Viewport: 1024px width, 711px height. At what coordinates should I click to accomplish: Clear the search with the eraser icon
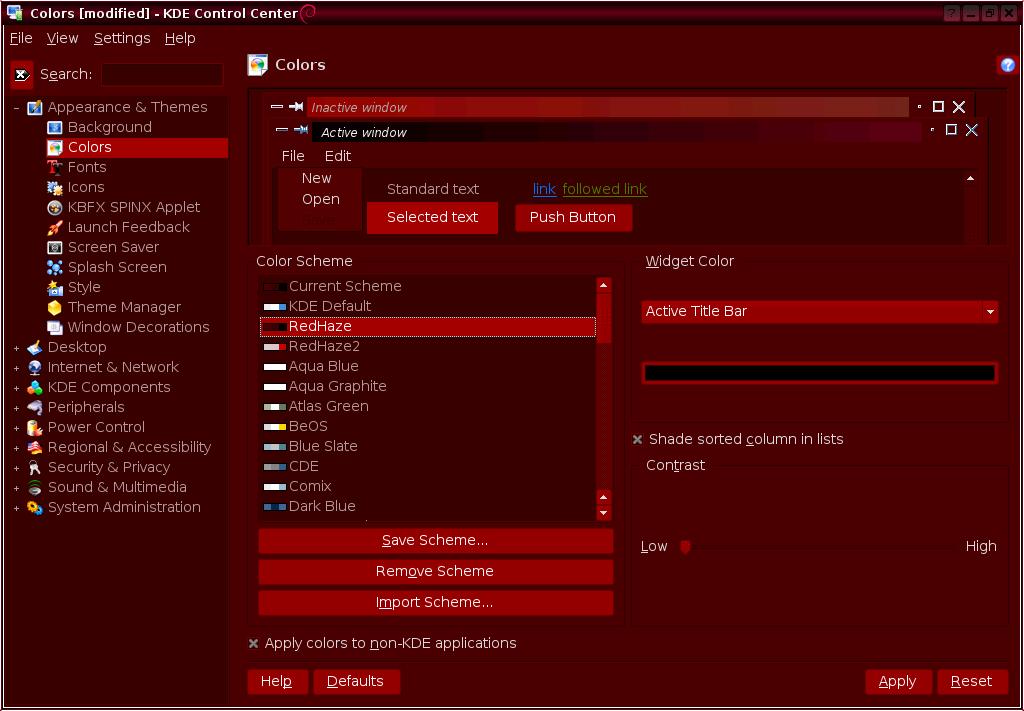click(x=22, y=75)
